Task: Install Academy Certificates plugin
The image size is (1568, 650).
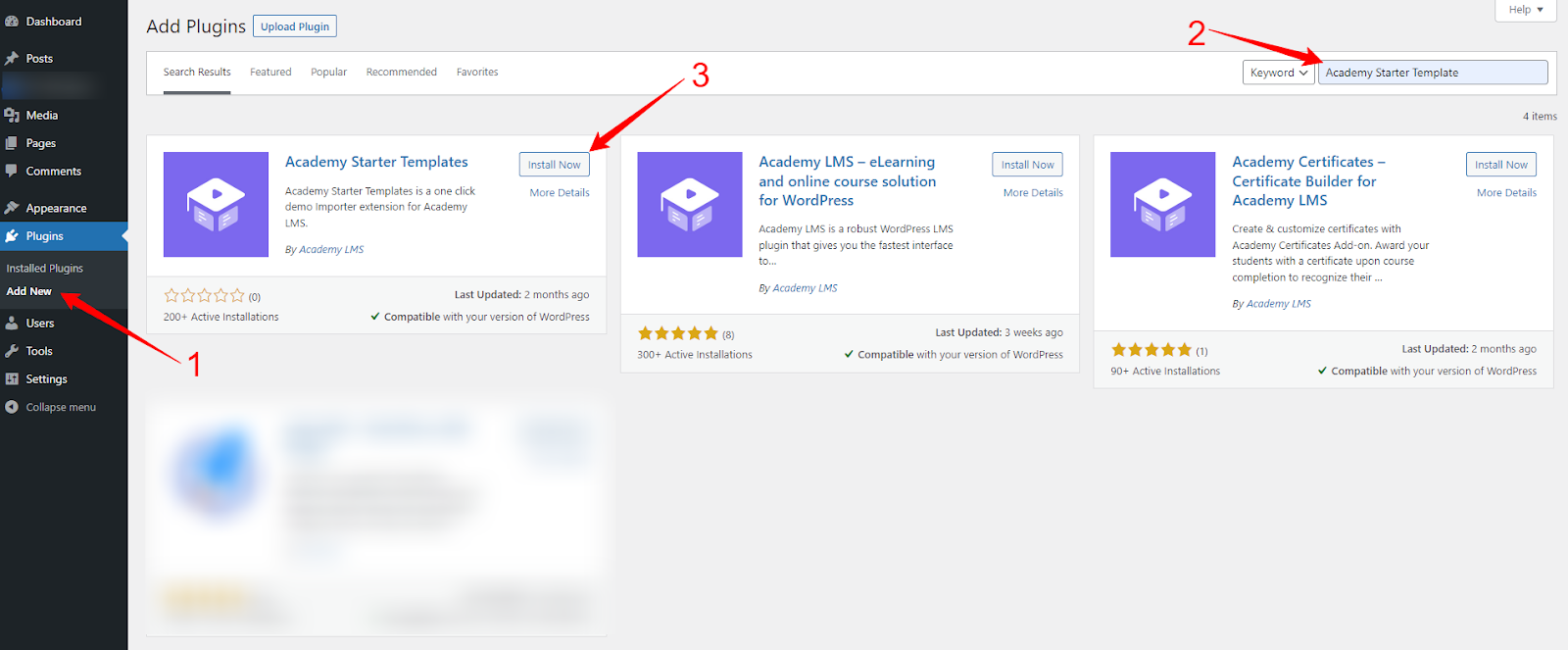Action: 1501,165
